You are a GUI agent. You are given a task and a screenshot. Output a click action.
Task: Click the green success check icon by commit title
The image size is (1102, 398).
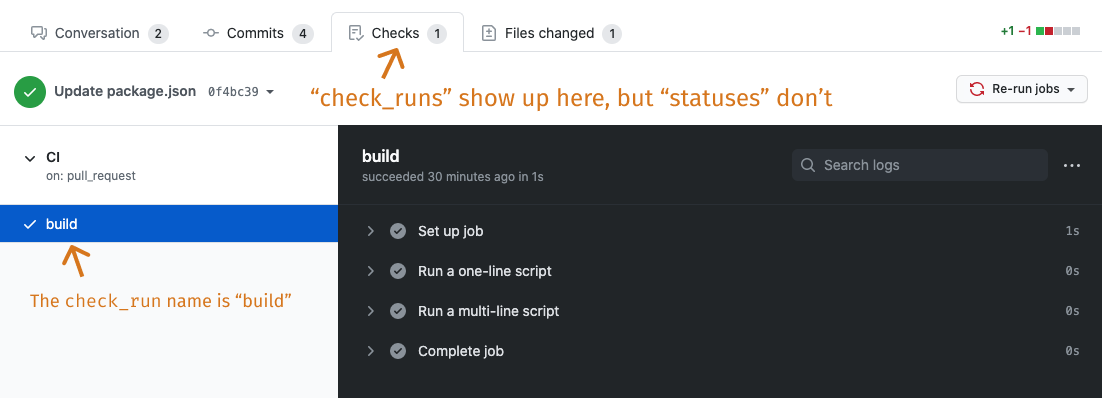30,91
